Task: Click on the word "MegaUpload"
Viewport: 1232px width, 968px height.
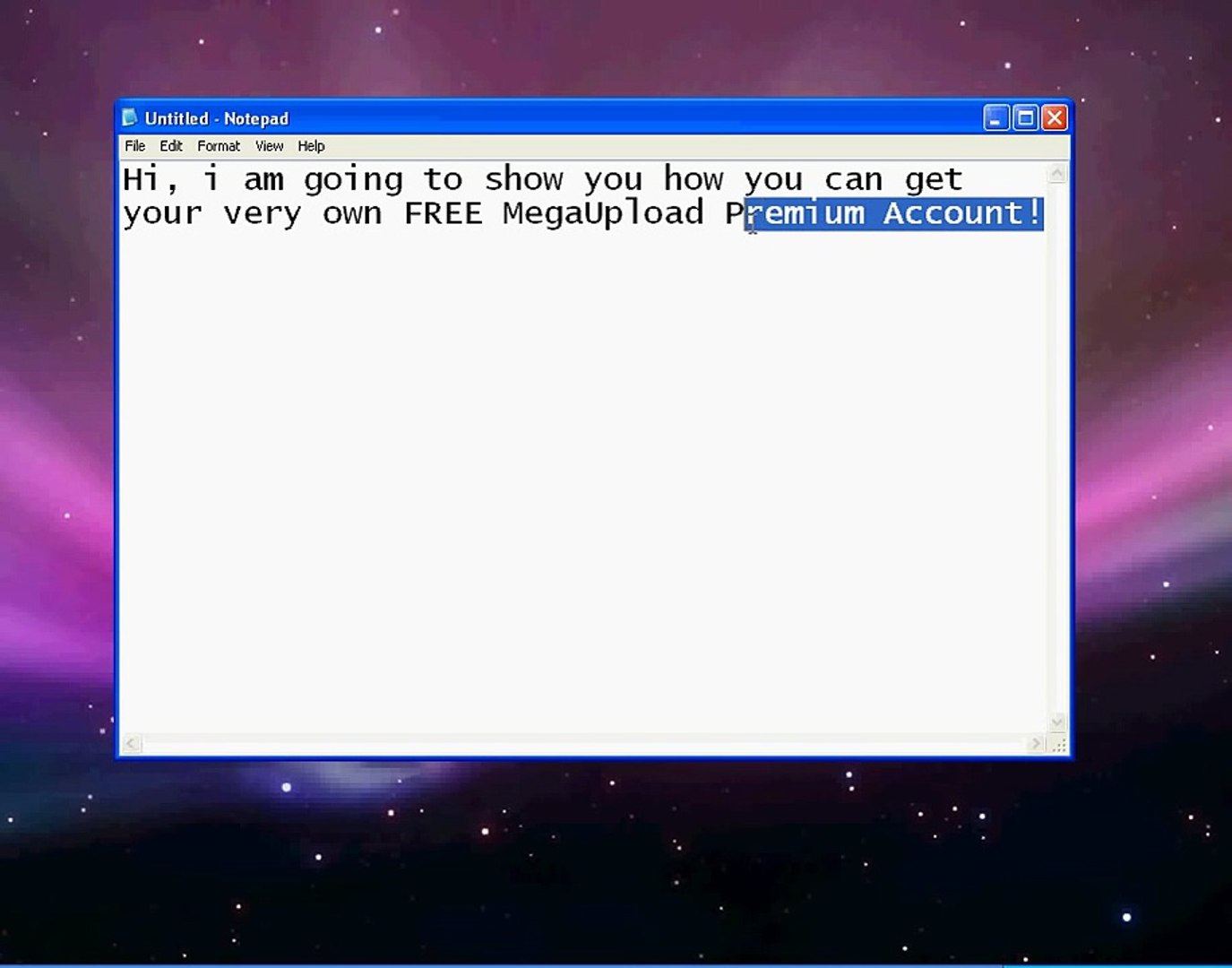Action: tap(603, 215)
